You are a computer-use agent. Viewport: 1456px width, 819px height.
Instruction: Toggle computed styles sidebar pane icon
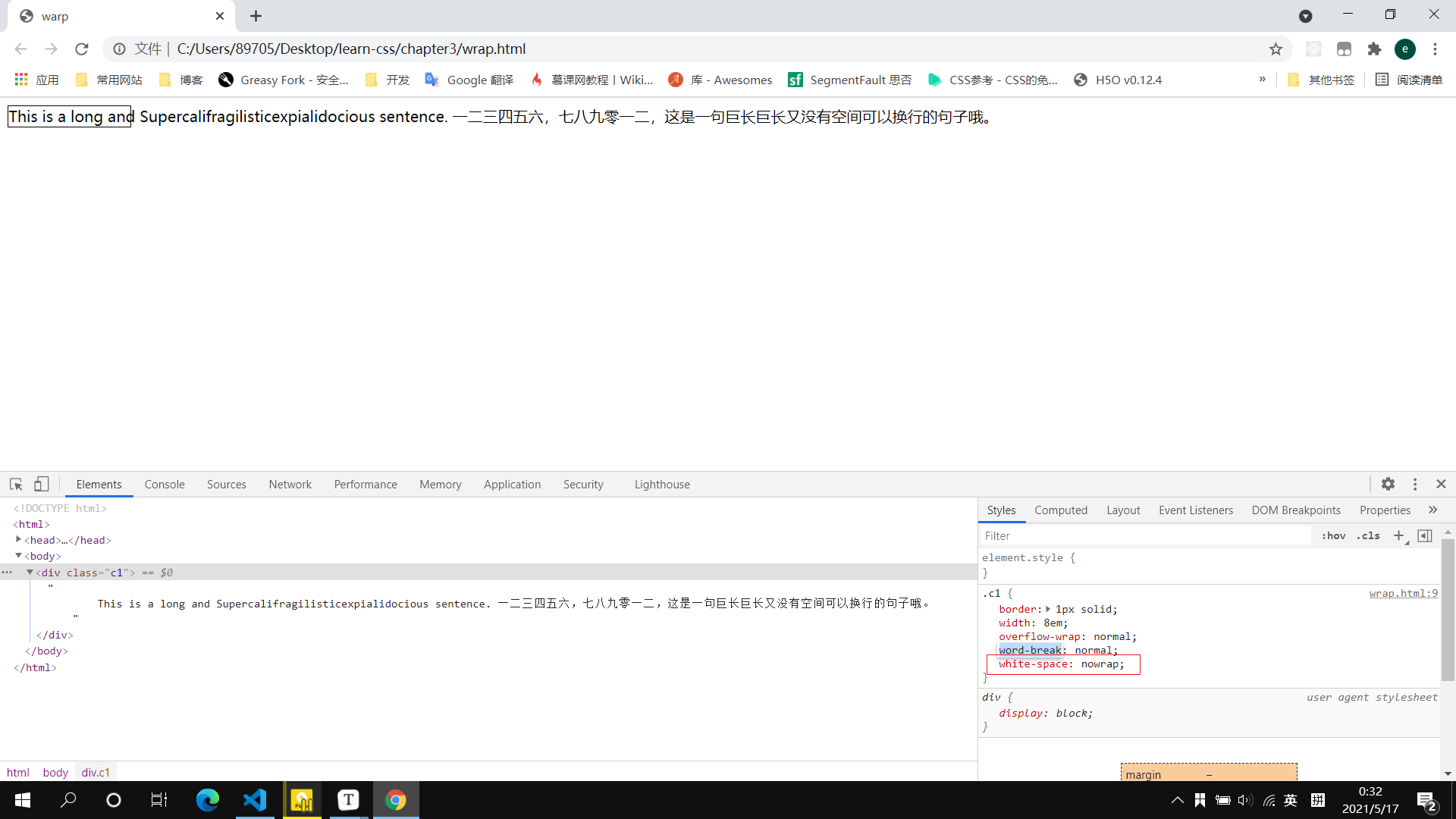pos(1425,535)
